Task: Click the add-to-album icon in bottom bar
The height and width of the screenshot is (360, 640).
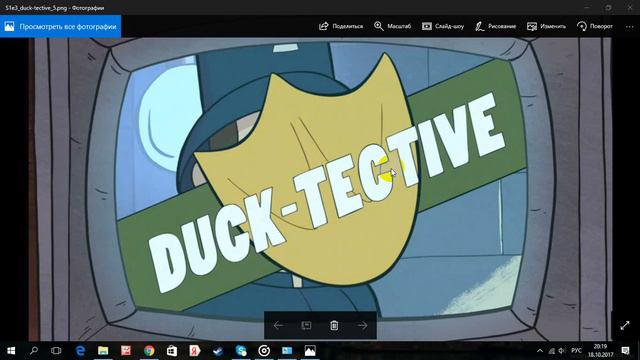Action: pyautogui.click(x=306, y=325)
